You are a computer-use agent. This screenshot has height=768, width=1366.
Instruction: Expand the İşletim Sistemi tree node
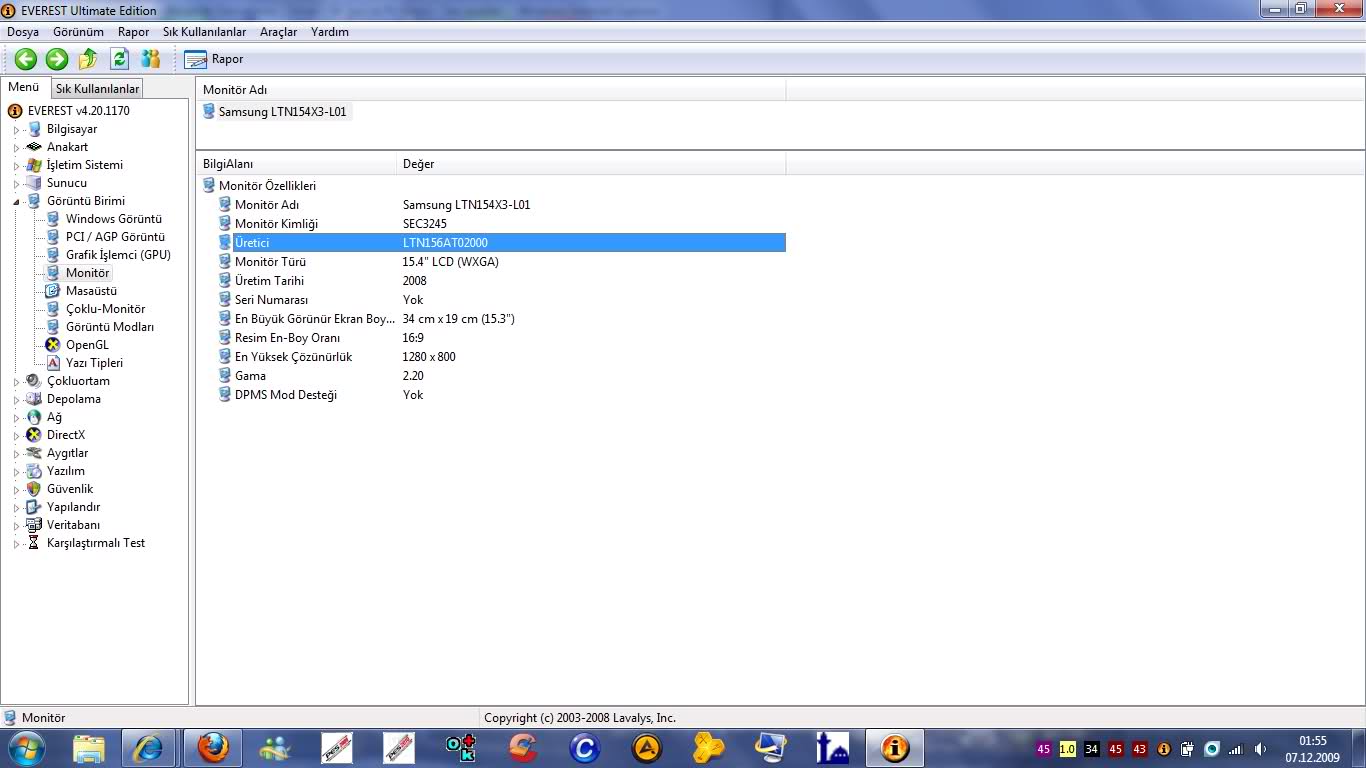tap(16, 165)
